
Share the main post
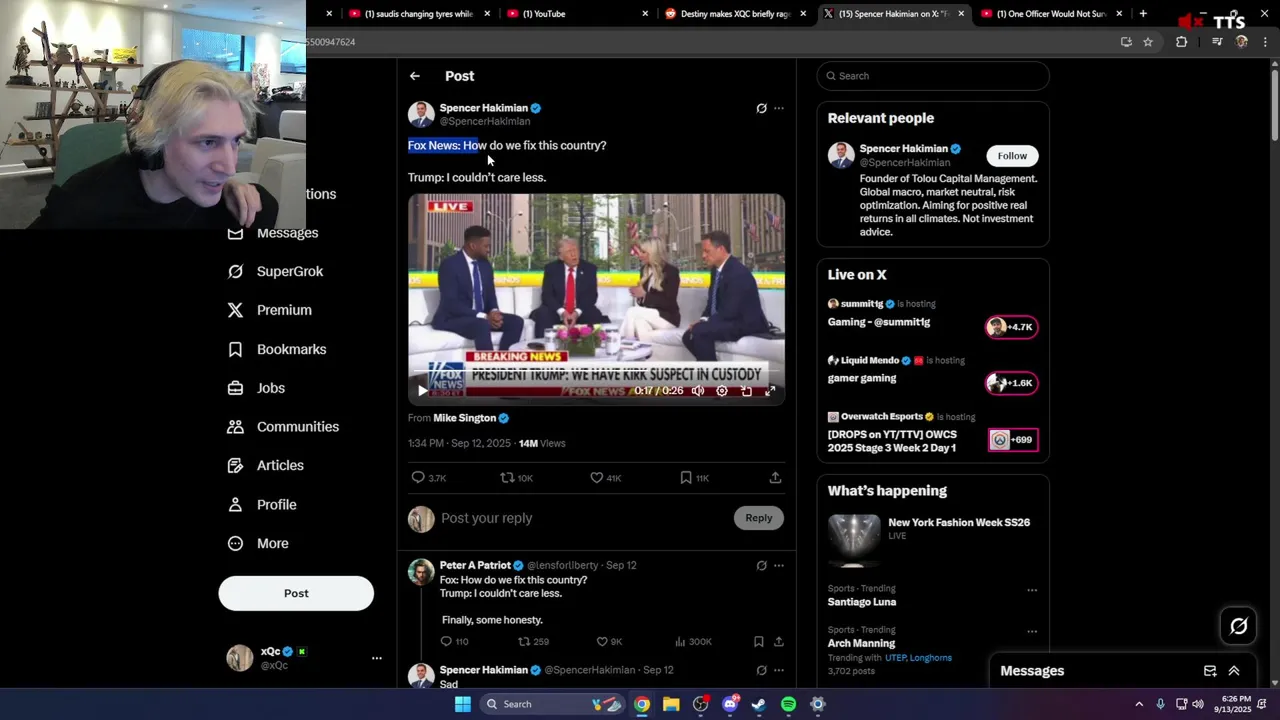tap(775, 478)
